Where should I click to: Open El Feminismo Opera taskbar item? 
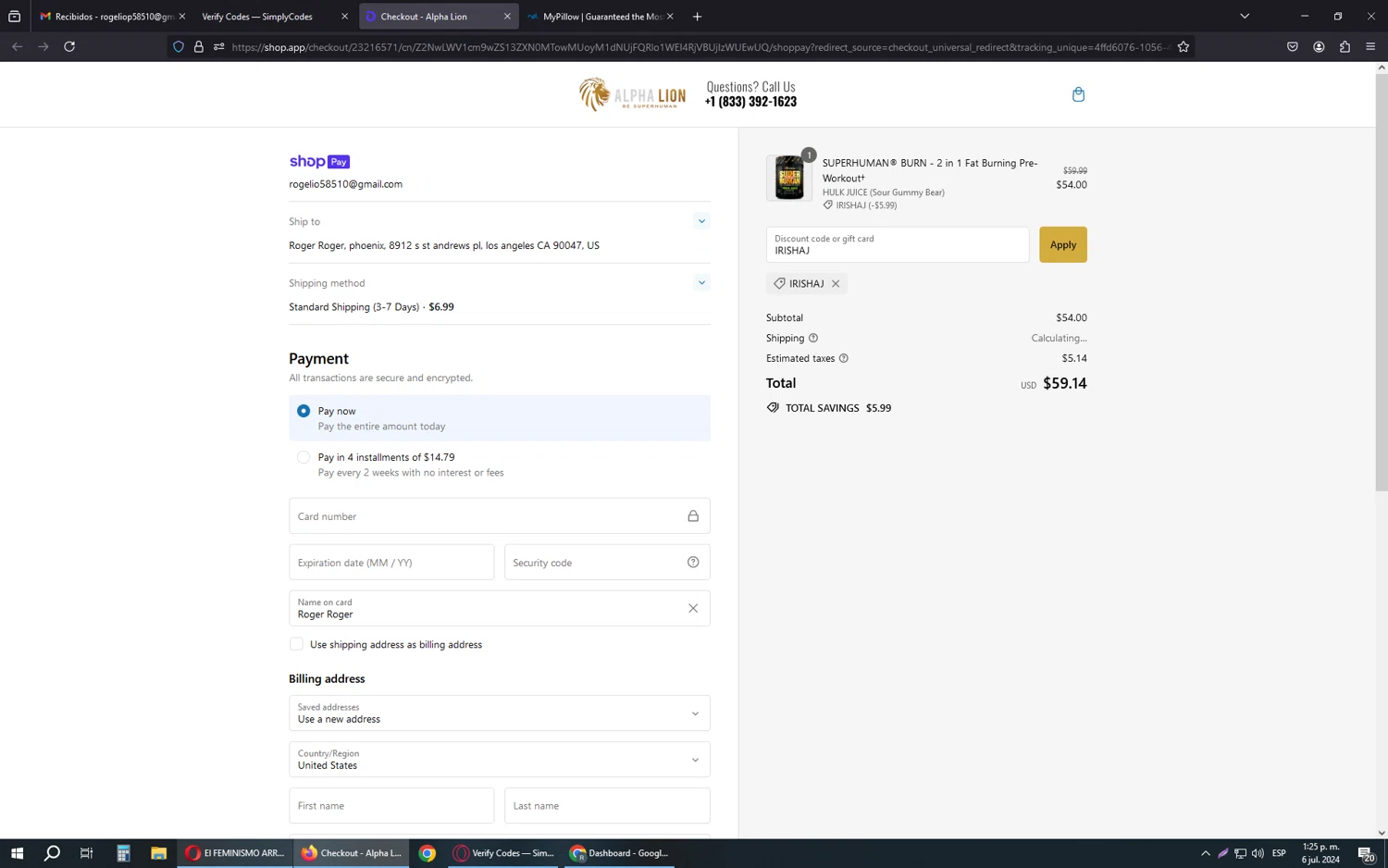coord(235,853)
